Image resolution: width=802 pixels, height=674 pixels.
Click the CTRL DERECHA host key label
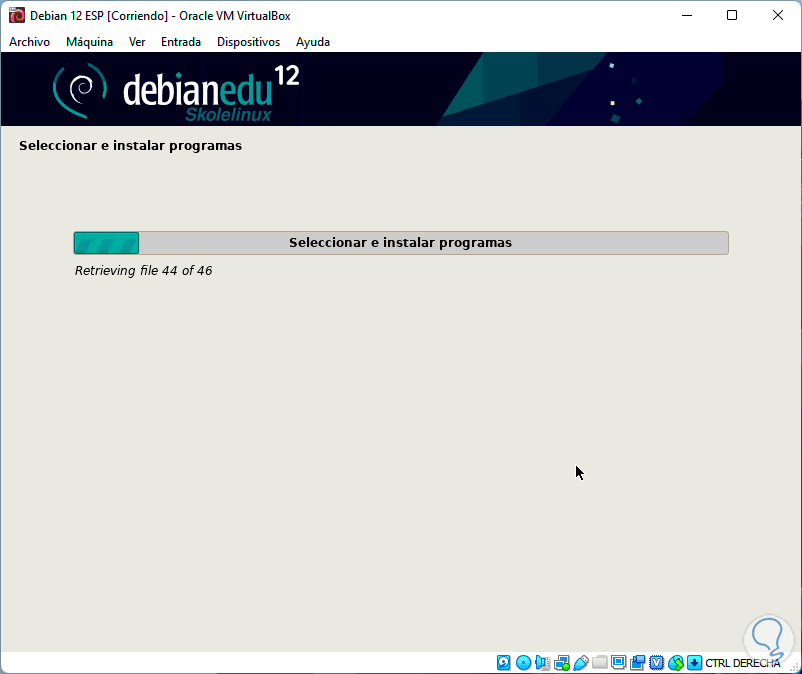tap(743, 663)
